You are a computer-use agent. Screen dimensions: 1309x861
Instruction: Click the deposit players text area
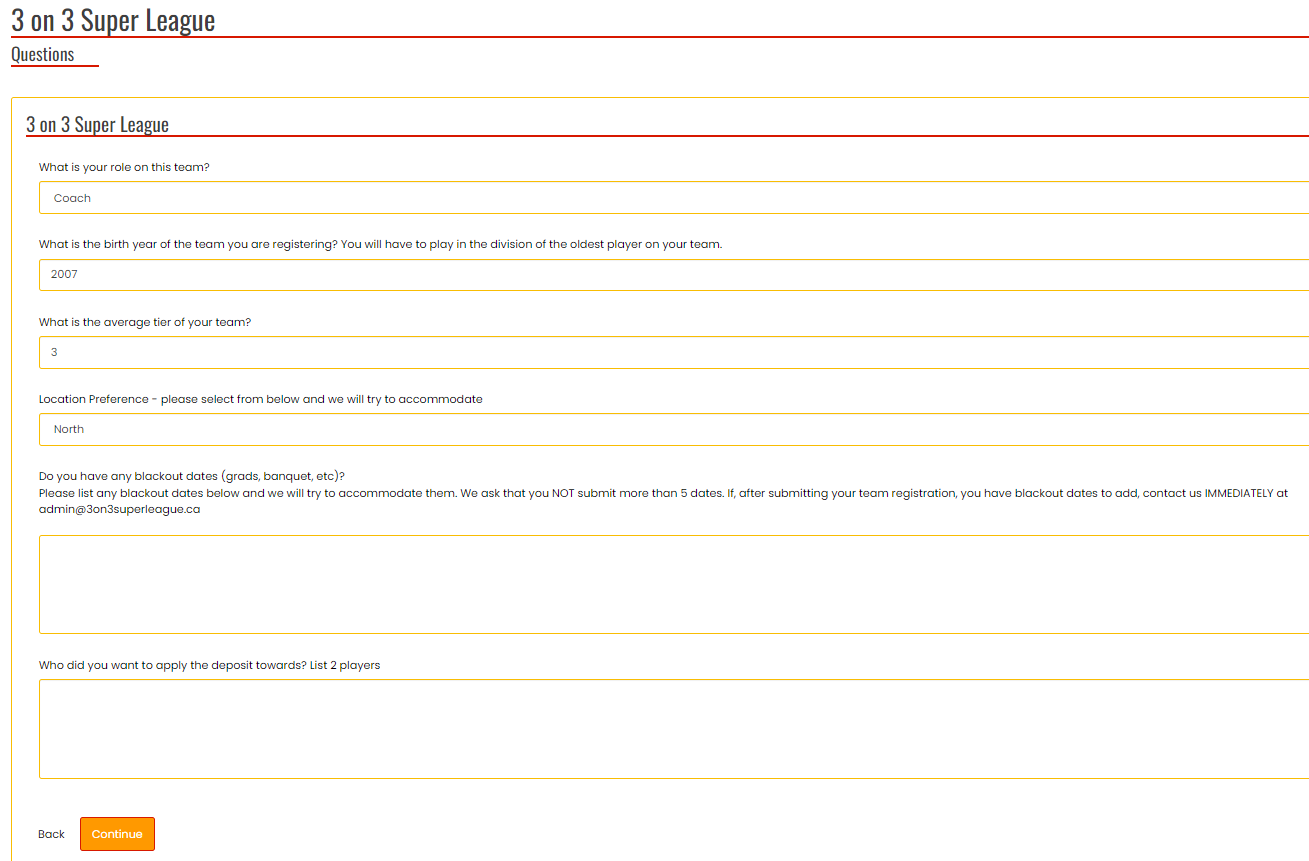coord(672,729)
